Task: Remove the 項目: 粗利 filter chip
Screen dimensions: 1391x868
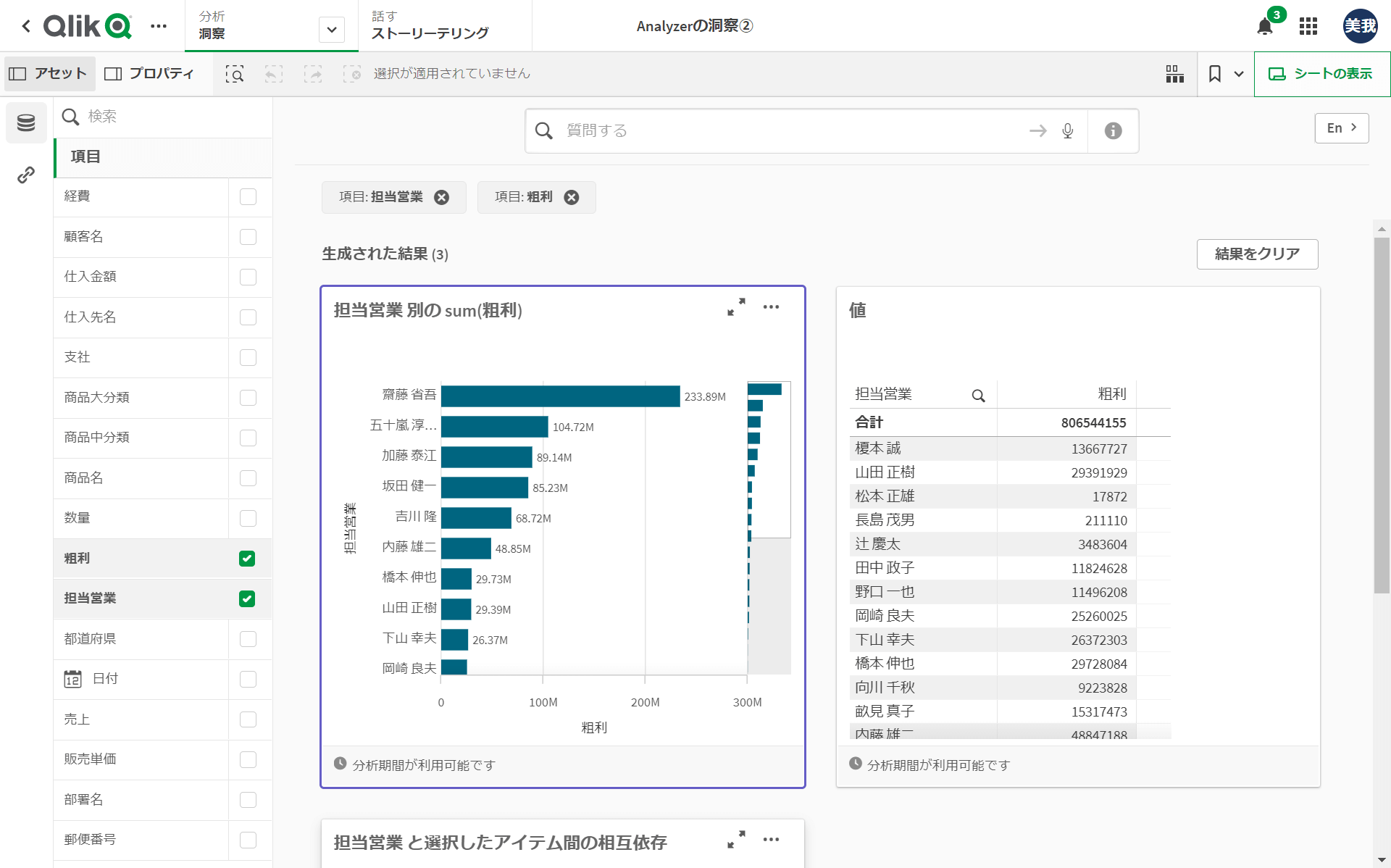Action: coord(572,197)
